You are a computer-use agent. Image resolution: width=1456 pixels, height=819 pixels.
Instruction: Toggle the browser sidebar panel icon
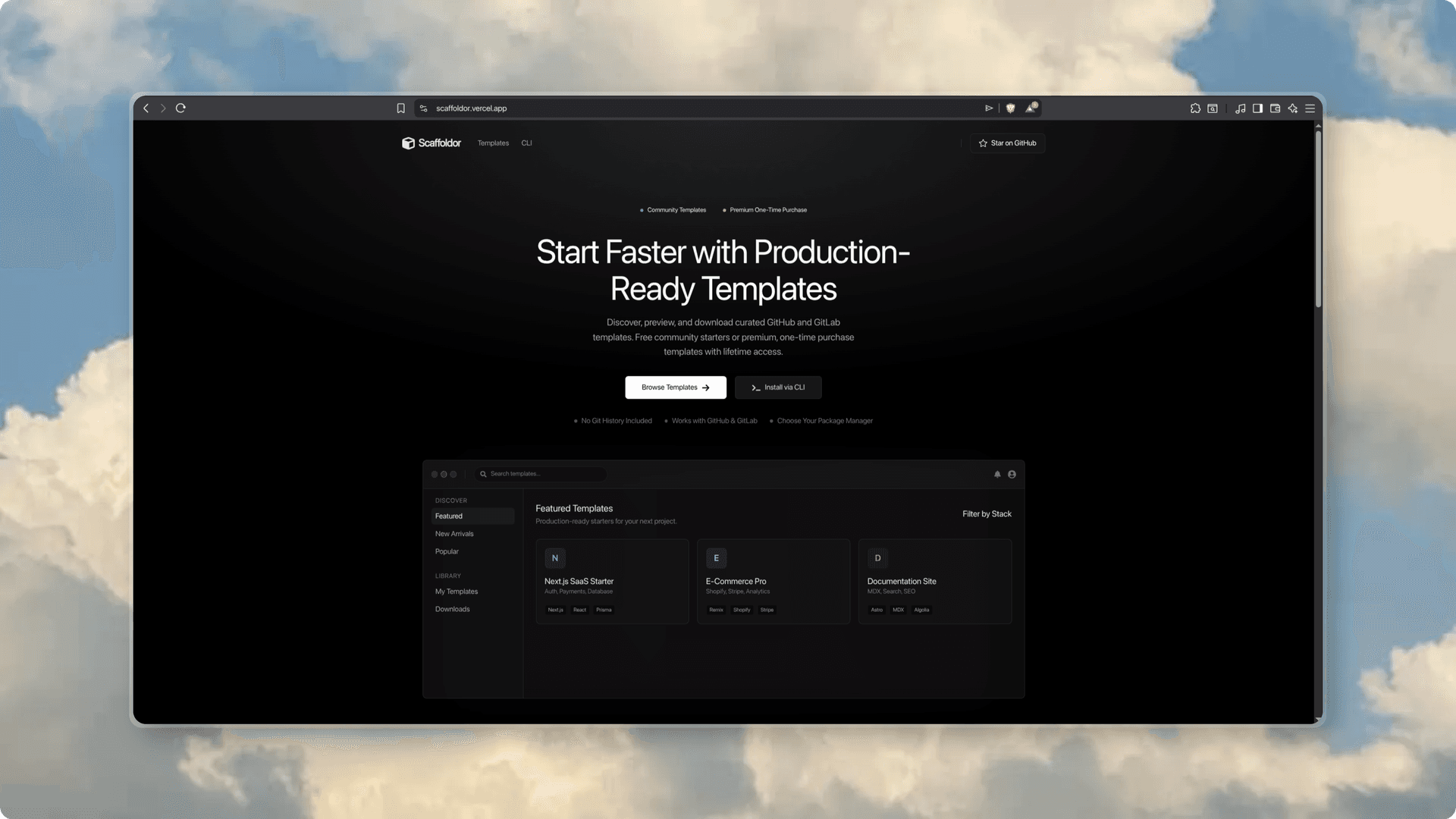1257,108
